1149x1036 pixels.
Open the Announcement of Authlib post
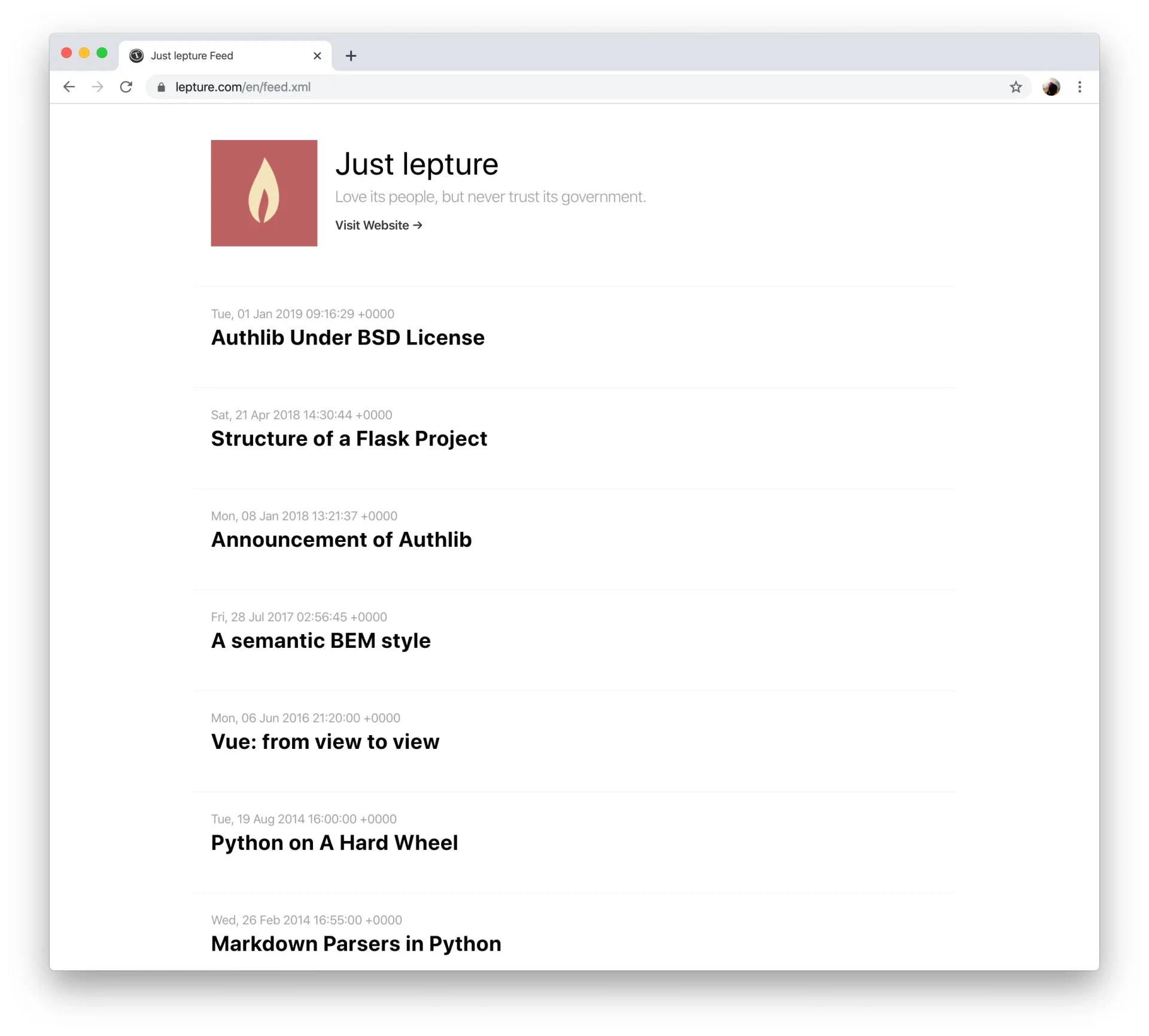341,540
